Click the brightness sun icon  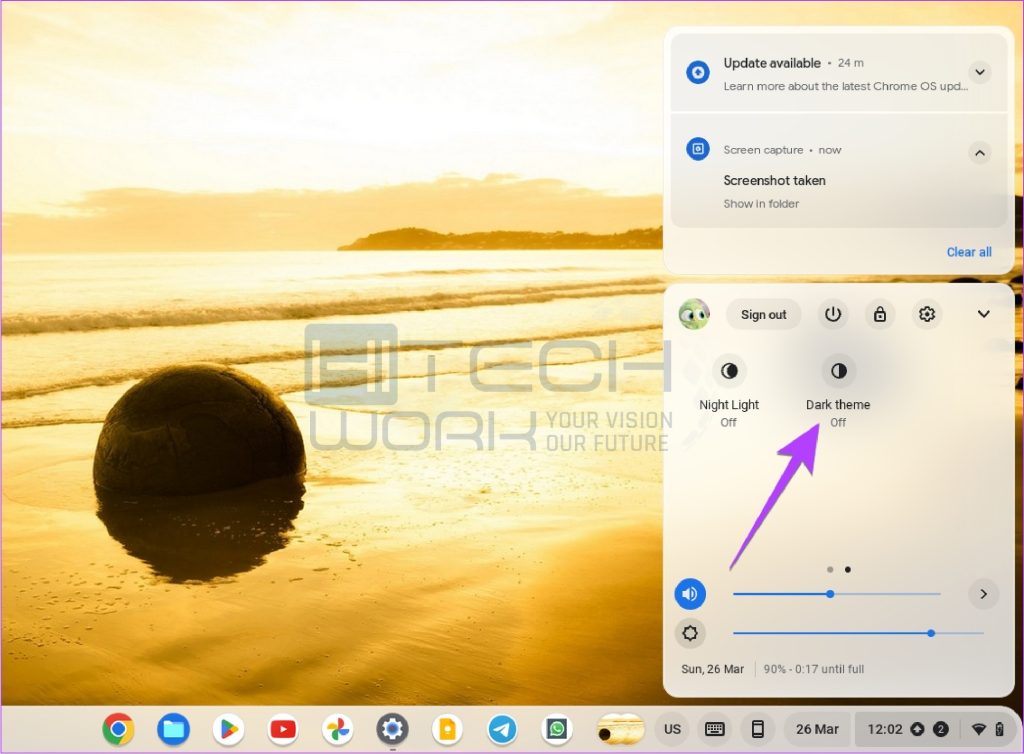[x=690, y=633]
